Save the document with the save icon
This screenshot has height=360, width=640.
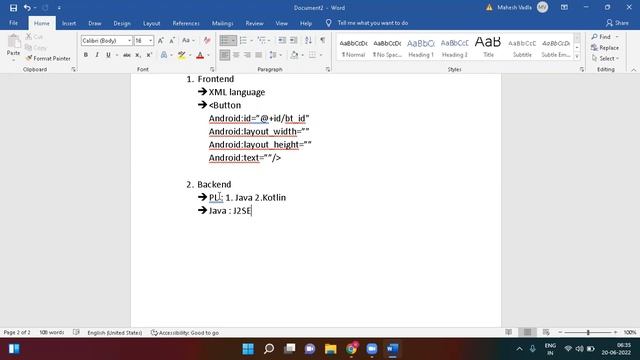point(13,8)
